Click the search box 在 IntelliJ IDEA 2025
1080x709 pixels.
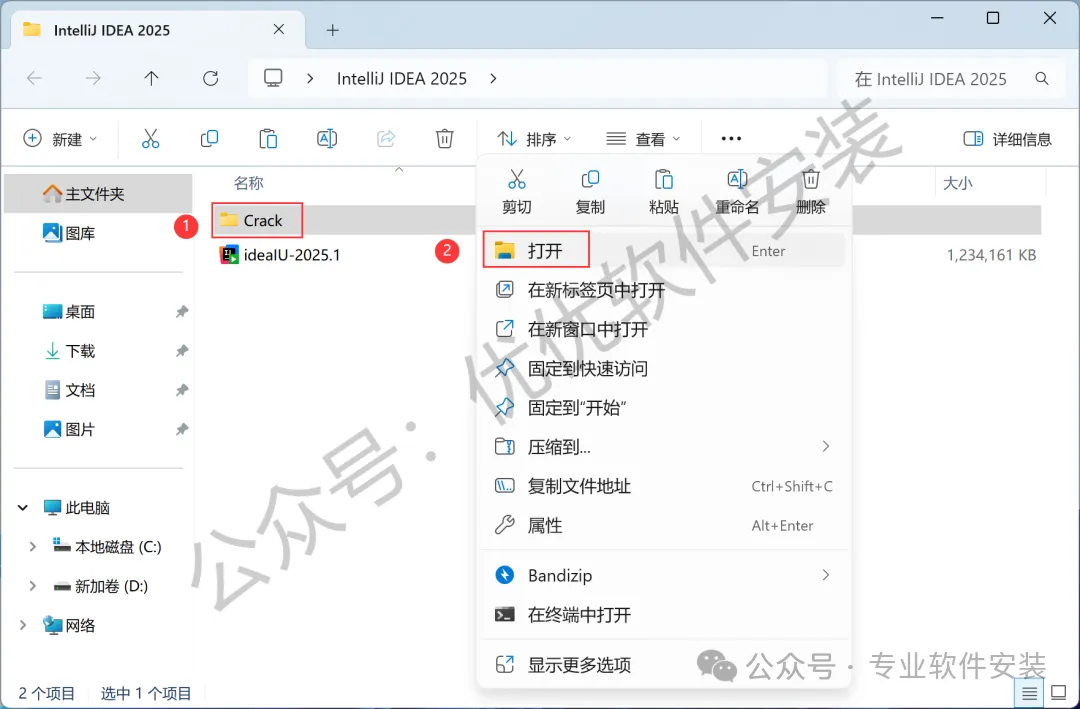coord(952,79)
